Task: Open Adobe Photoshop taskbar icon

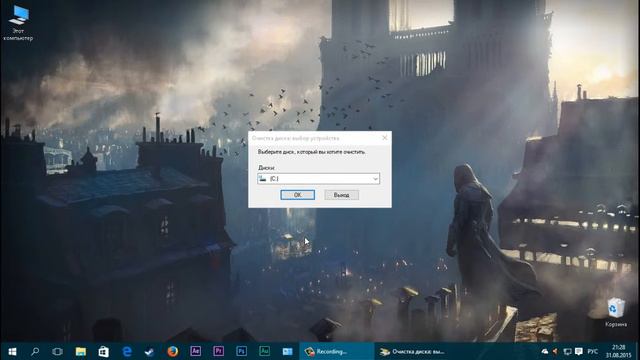Action: [241, 351]
